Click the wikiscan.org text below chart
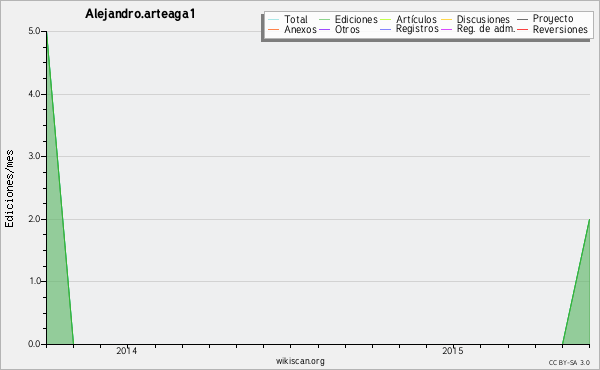Image resolution: width=600 pixels, height=370 pixels. [300, 361]
